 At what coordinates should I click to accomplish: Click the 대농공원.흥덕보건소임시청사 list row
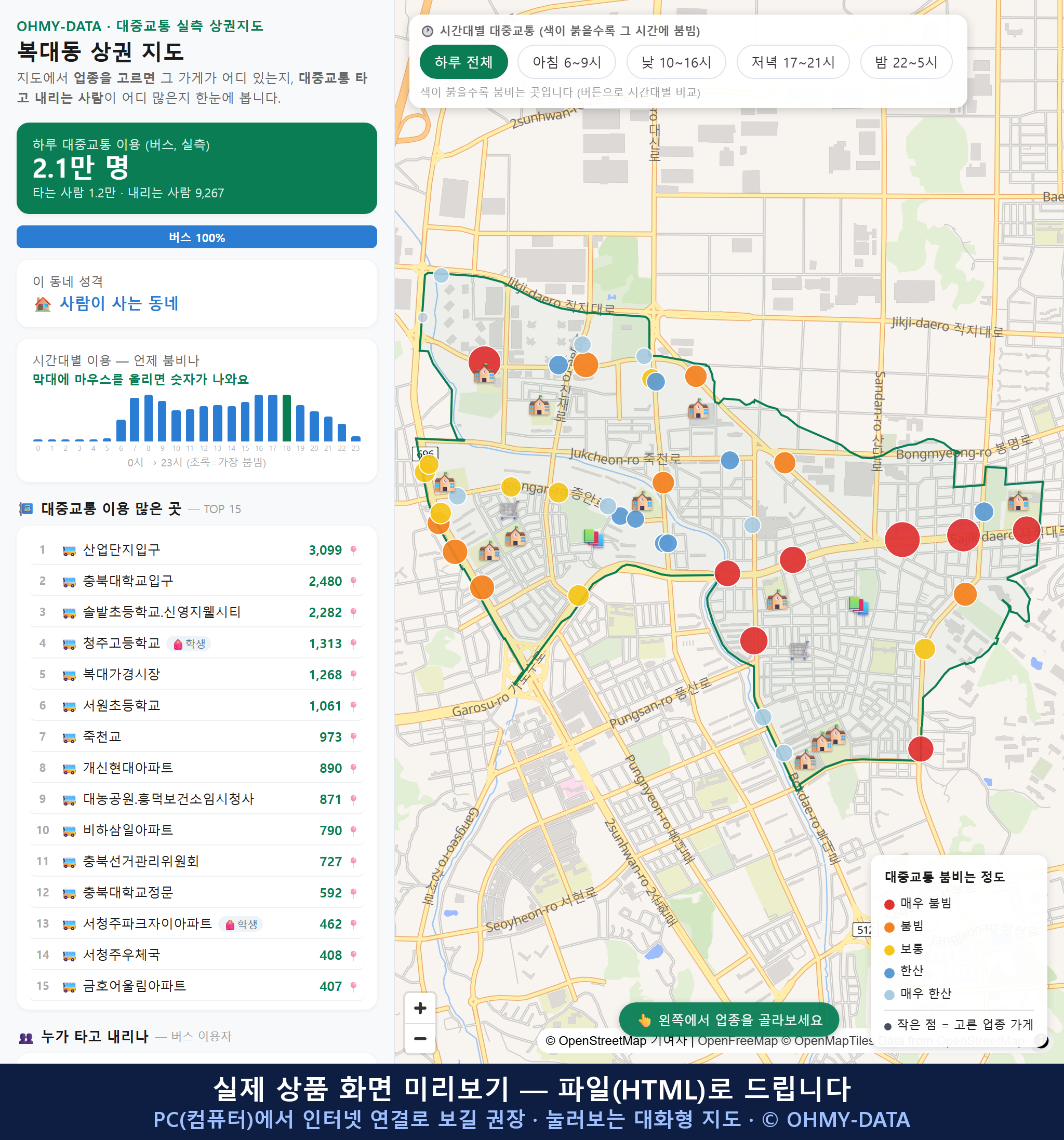197,799
